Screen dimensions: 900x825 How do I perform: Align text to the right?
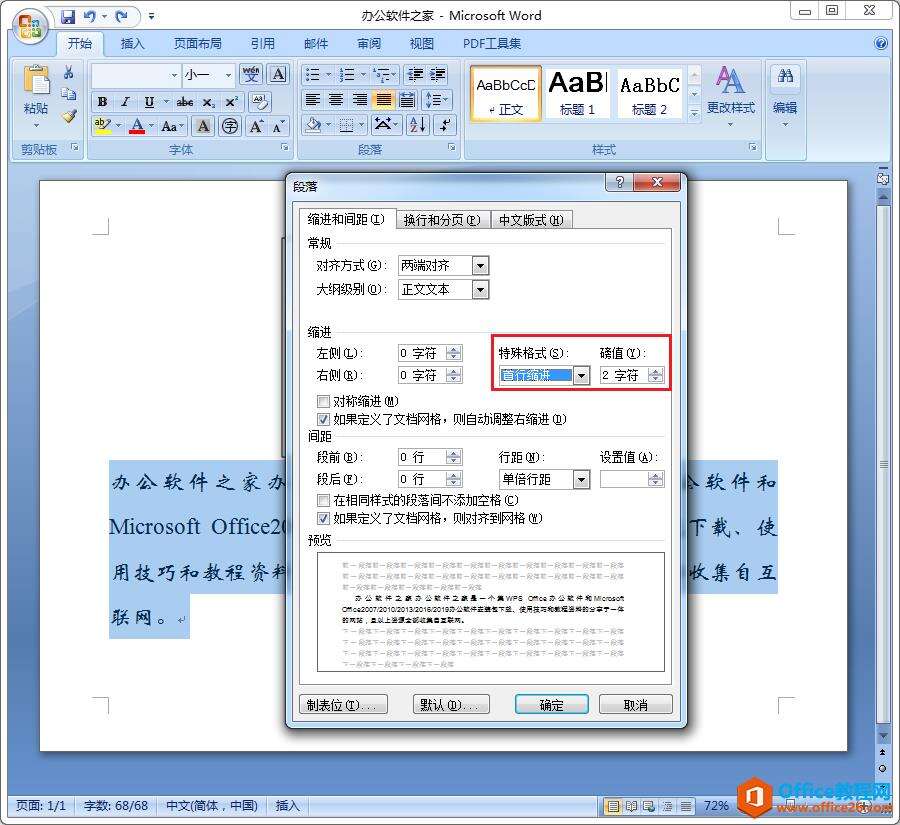pyautogui.click(x=360, y=100)
